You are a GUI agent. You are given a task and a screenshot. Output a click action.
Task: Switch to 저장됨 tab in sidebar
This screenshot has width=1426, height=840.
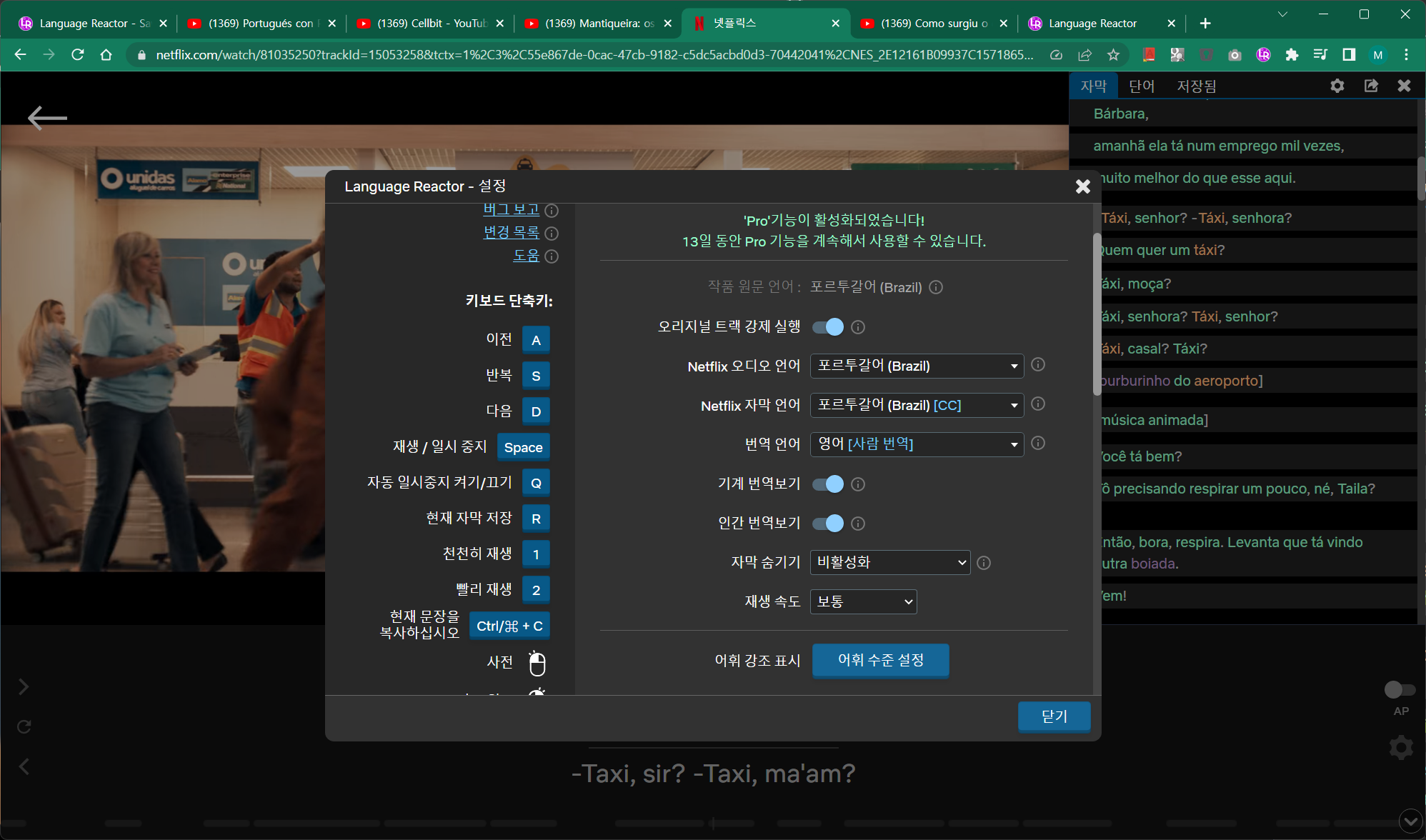pyautogui.click(x=1197, y=86)
